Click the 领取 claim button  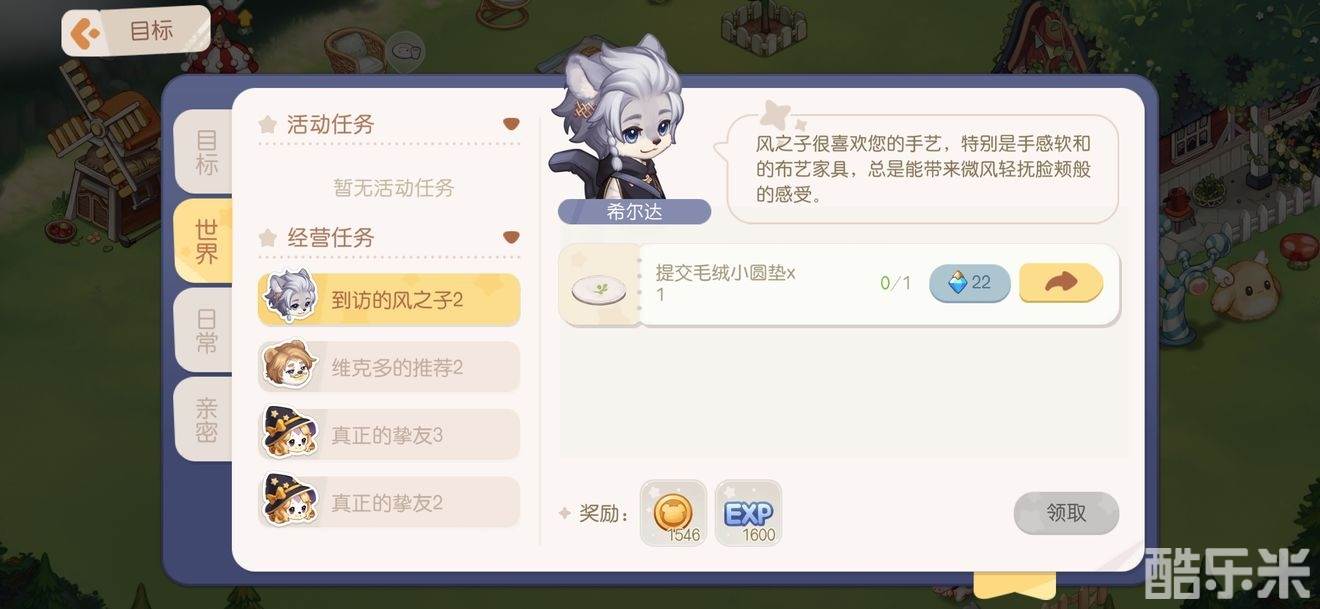tap(1066, 513)
